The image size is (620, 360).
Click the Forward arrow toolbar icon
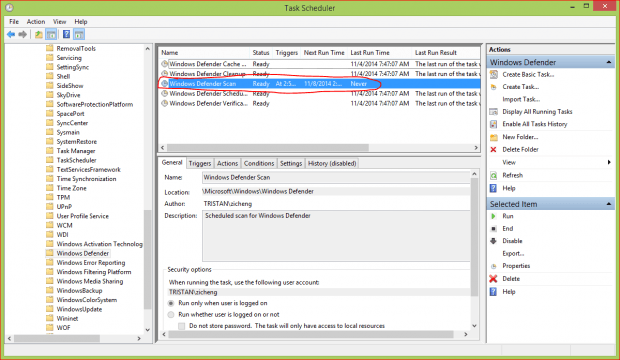click(23, 34)
